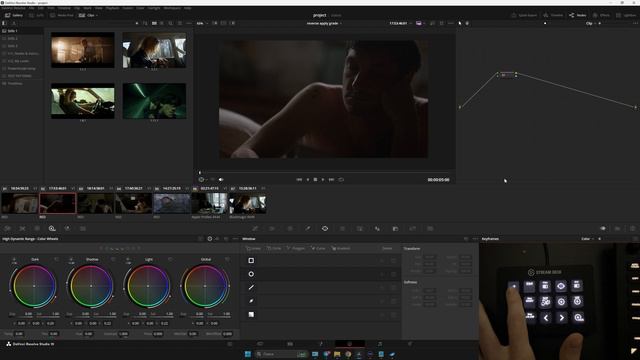Open the Keyframes Color dropdown
Image resolution: width=640 pixels, height=360 pixels.
point(587,239)
